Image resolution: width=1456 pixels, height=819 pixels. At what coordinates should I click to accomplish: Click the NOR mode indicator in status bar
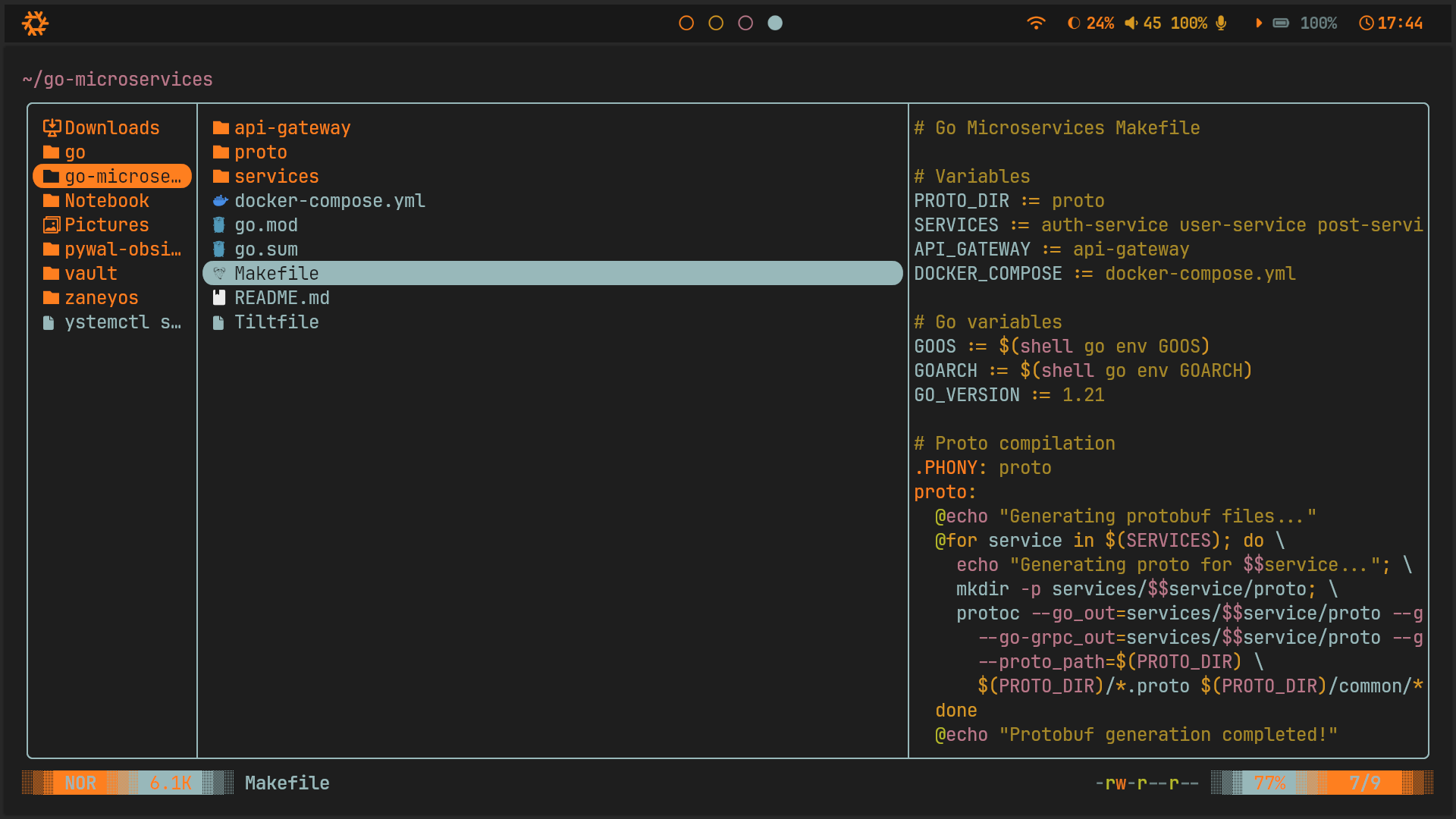pos(80,783)
